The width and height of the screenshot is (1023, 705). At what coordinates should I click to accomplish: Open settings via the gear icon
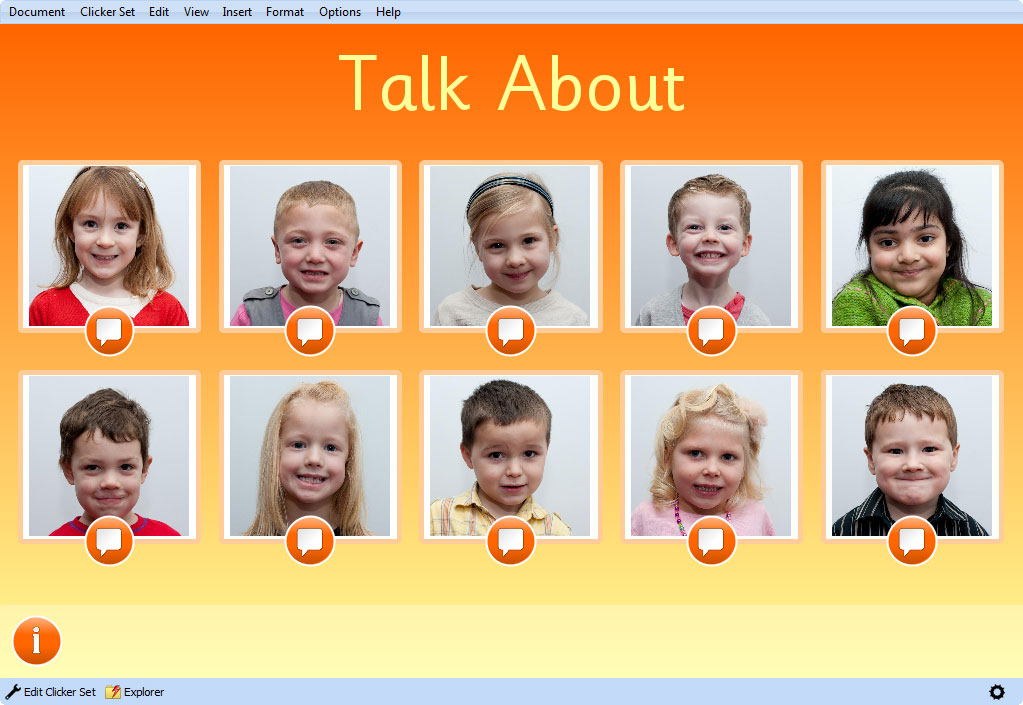pos(997,691)
